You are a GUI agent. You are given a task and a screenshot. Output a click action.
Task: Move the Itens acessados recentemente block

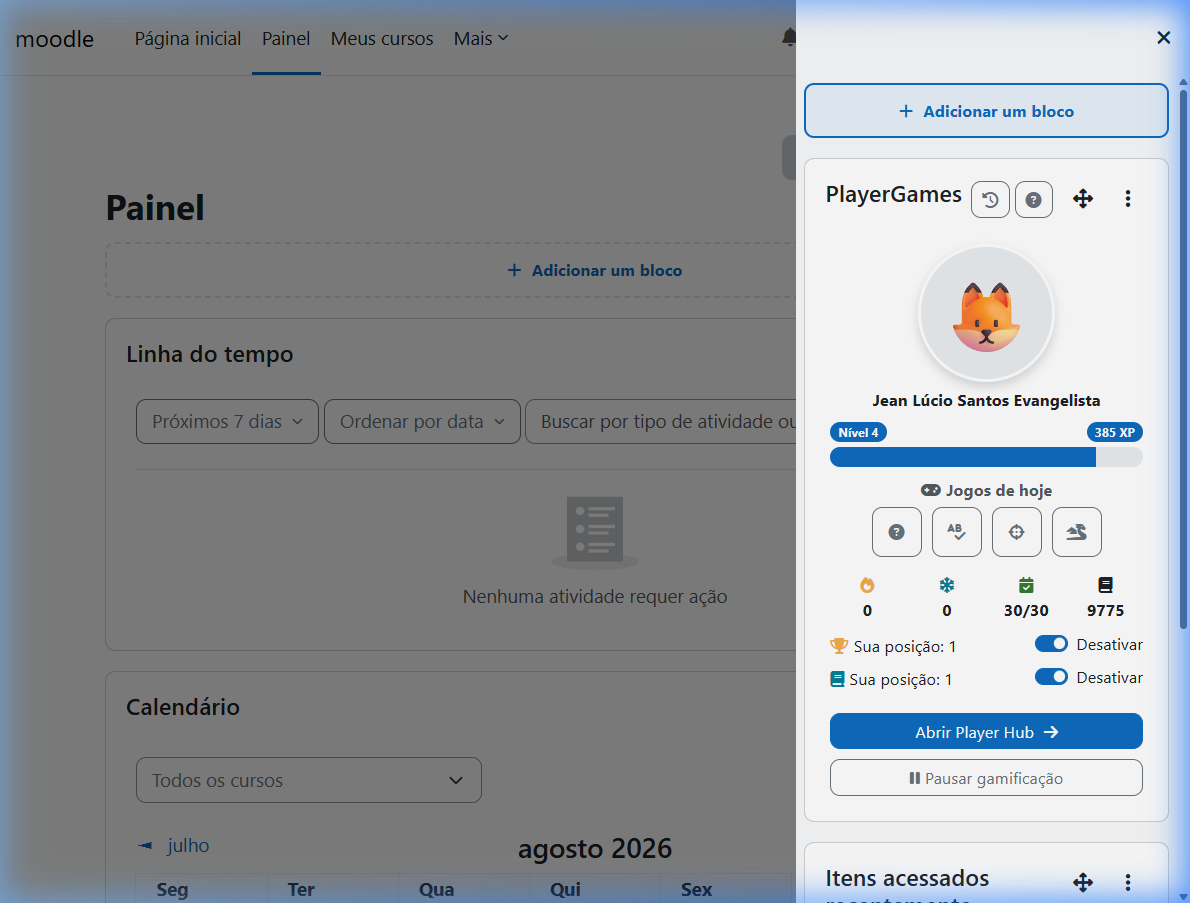point(1083,882)
